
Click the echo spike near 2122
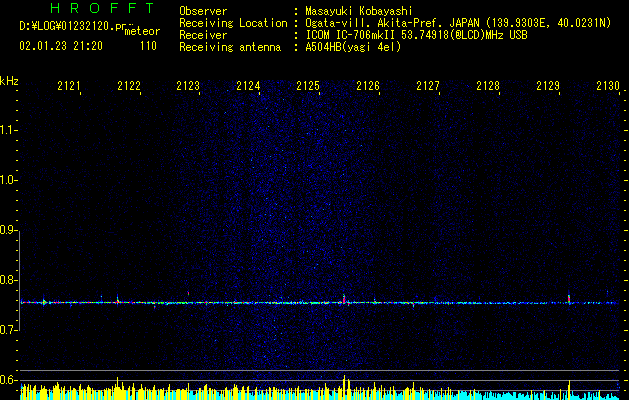pos(118,299)
